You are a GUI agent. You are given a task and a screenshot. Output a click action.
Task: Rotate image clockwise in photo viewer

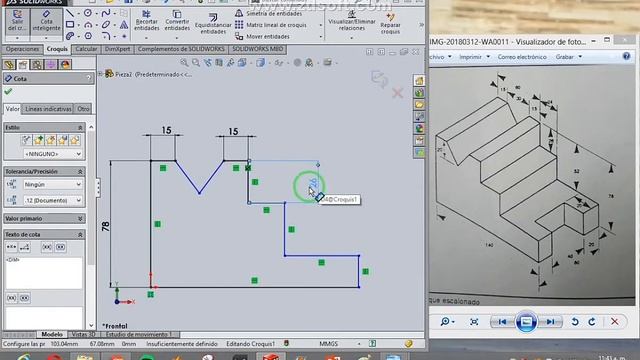point(592,322)
